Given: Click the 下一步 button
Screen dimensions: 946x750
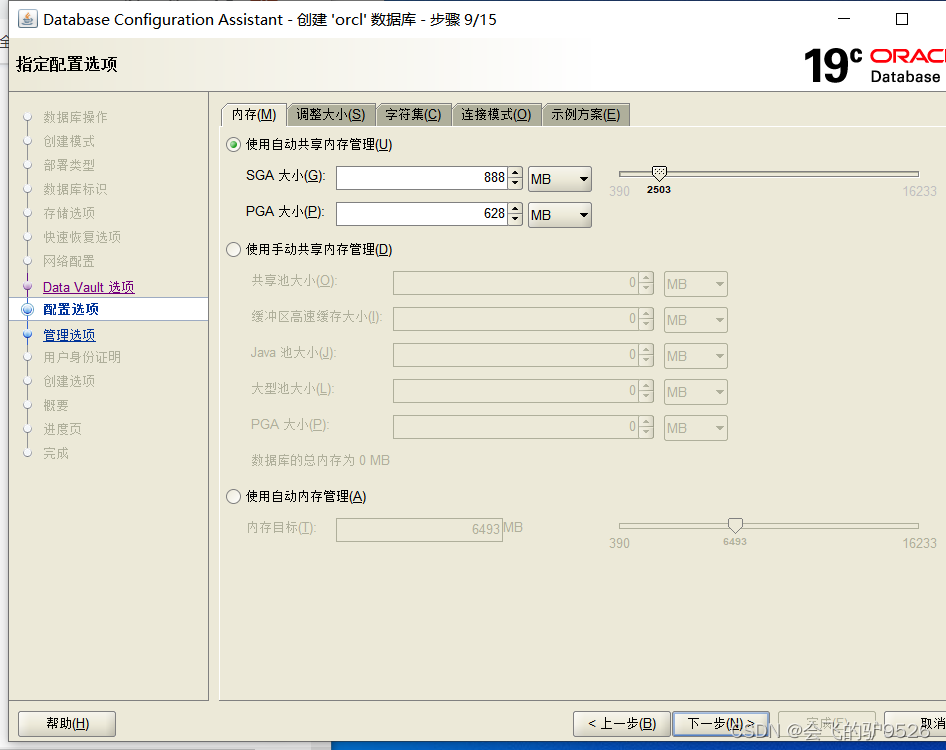Looking at the screenshot, I should pos(721,723).
